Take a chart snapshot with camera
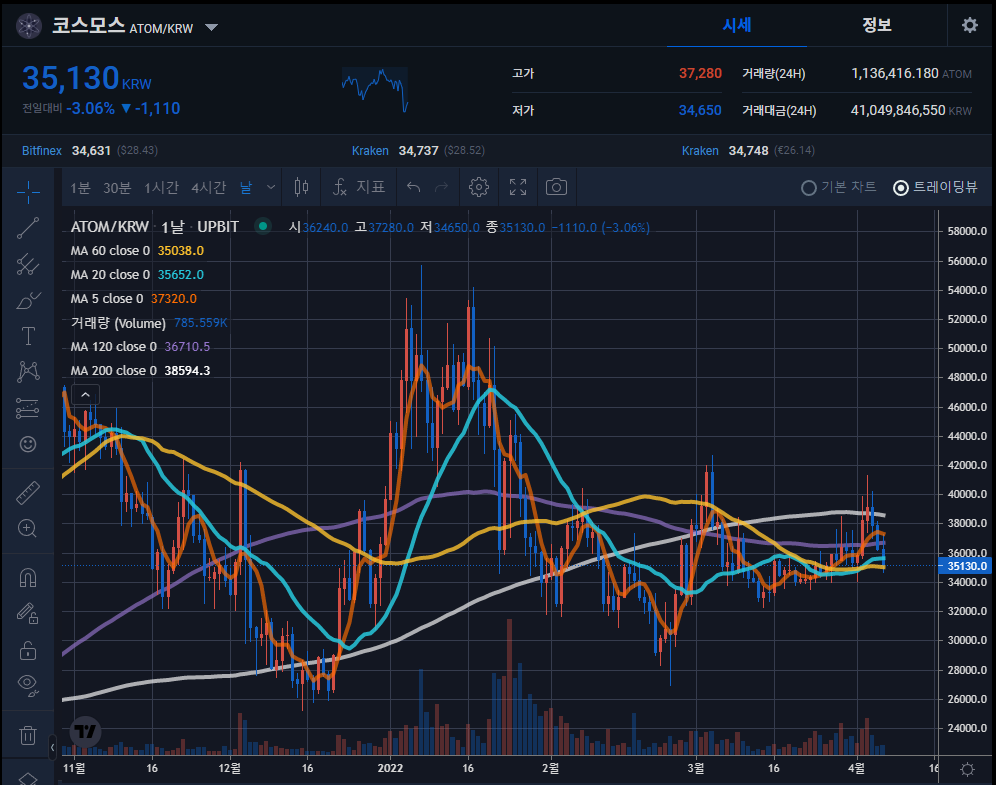This screenshot has width=996, height=785. [556, 187]
